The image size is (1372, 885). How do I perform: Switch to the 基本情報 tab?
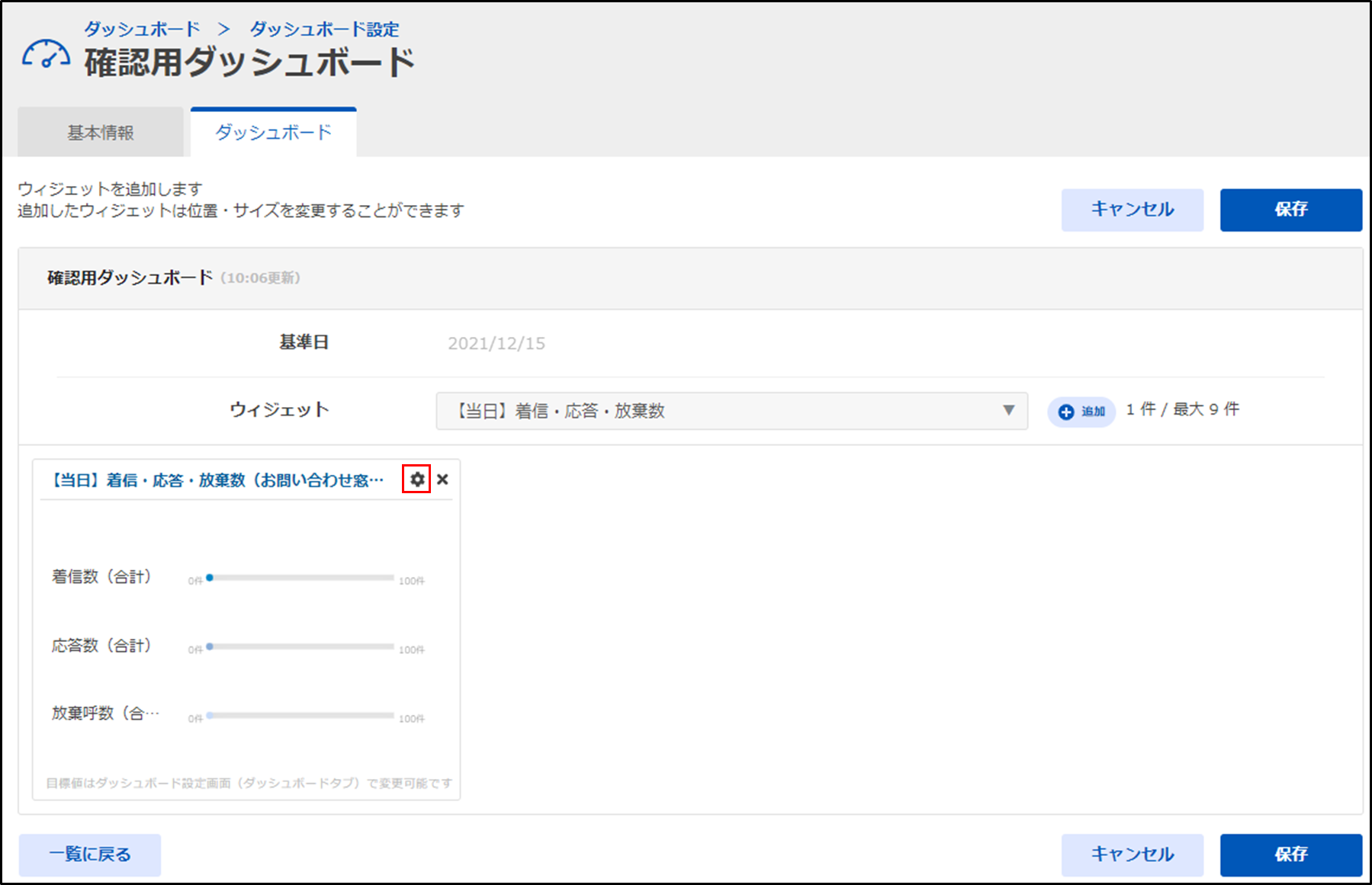coord(101,133)
